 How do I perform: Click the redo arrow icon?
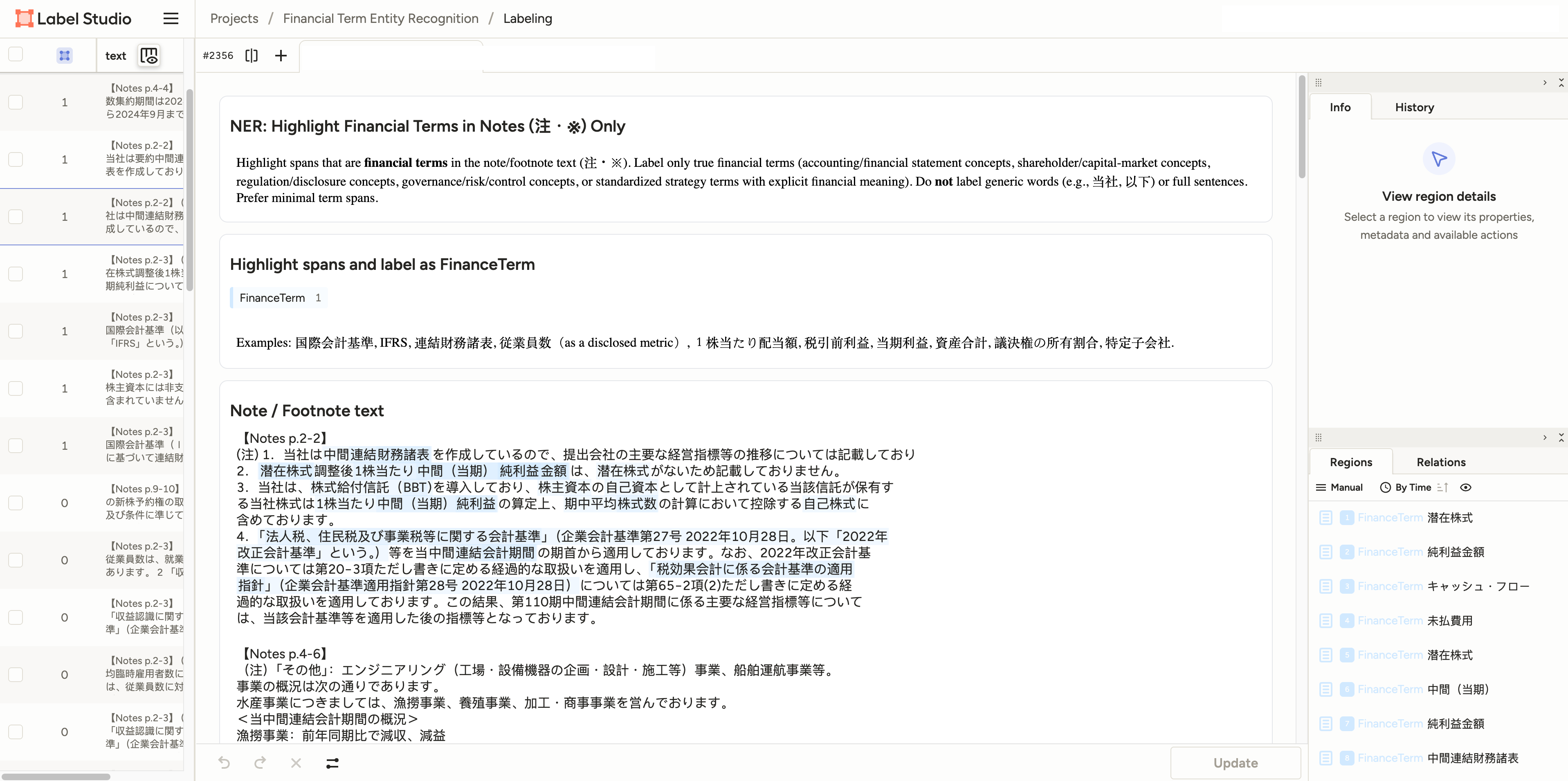click(x=260, y=763)
